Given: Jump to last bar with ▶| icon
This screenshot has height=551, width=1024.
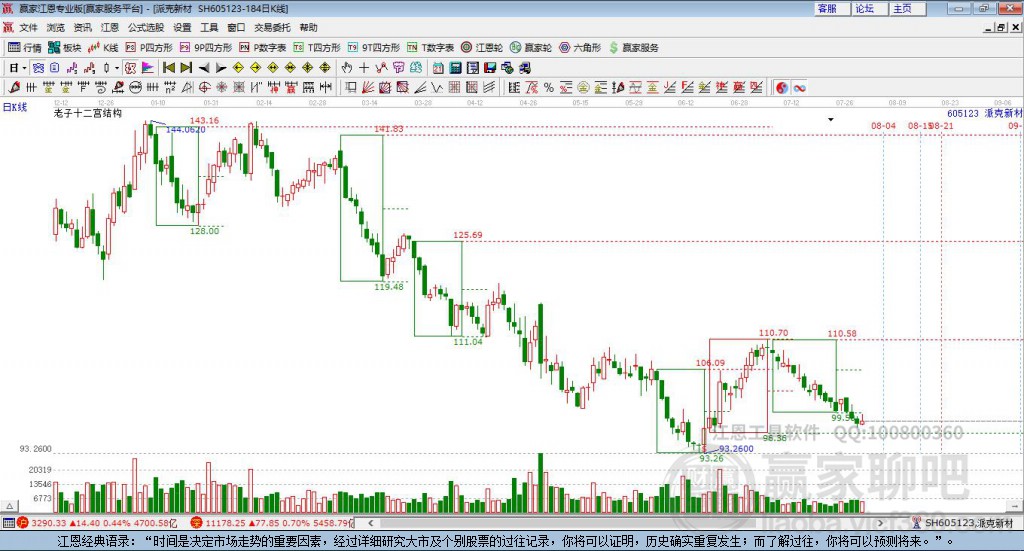Looking at the screenshot, I should [186, 68].
